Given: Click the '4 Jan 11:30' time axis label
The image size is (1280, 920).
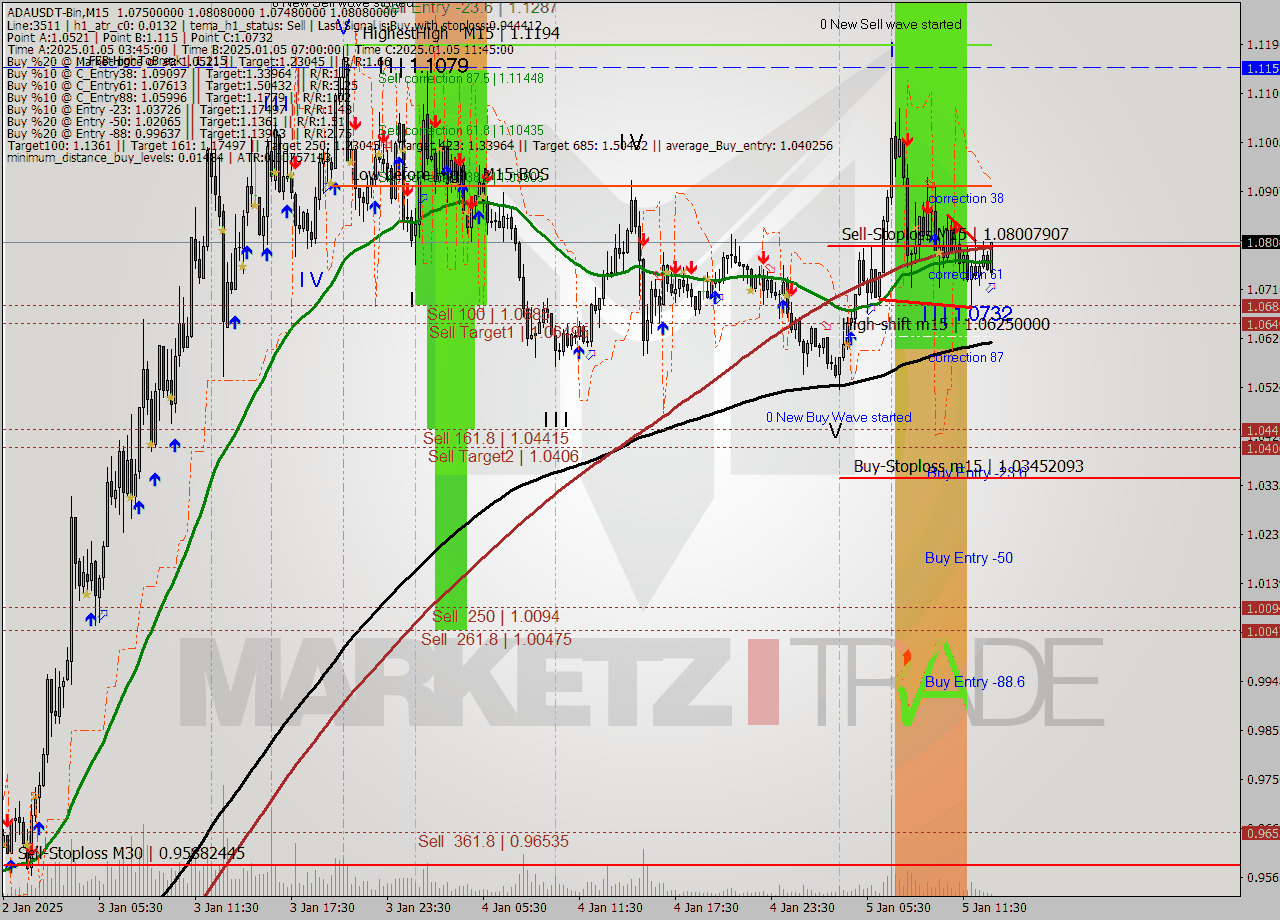Looking at the screenshot, I should tap(610, 908).
